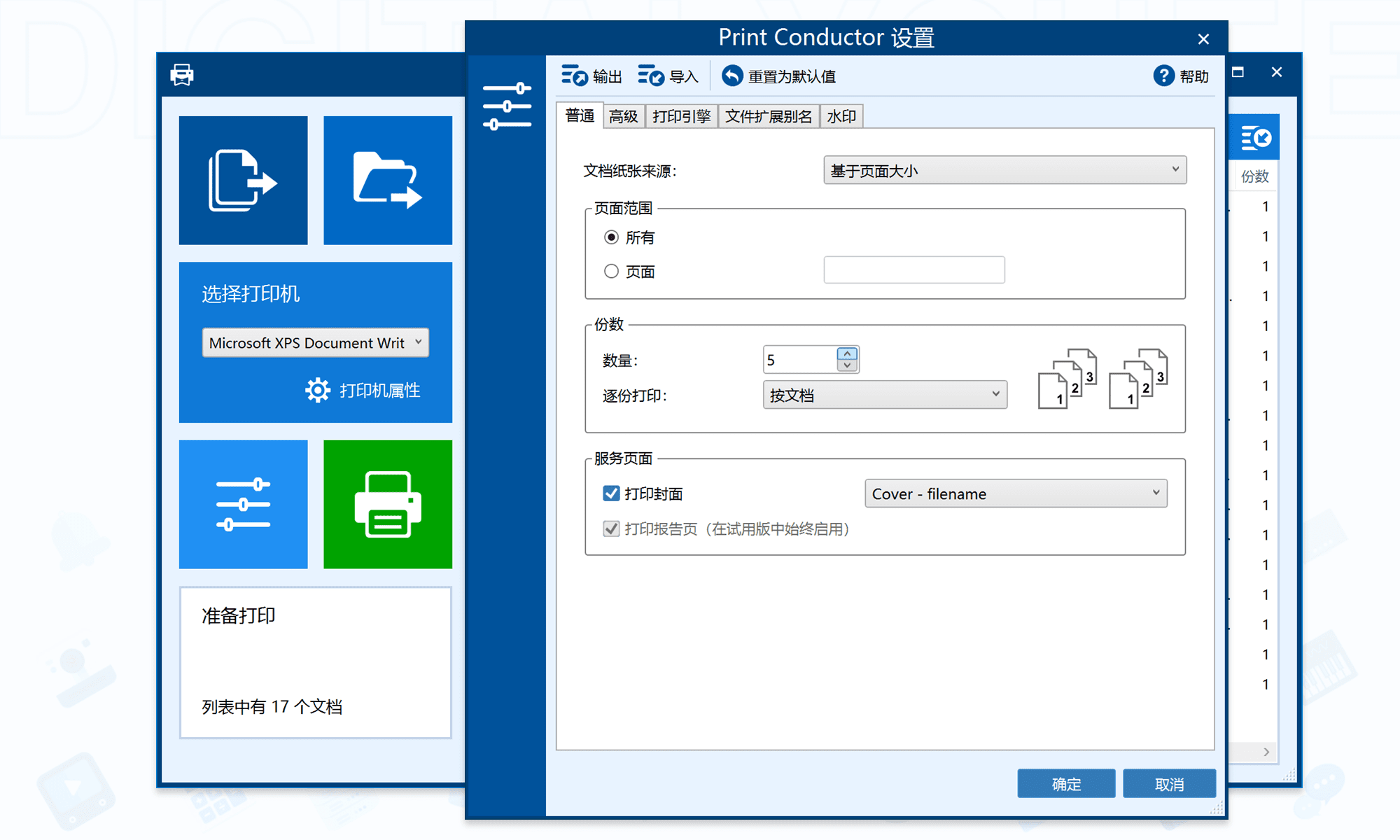Click the 份数 column header in background list
1400x840 pixels.
tap(1255, 176)
